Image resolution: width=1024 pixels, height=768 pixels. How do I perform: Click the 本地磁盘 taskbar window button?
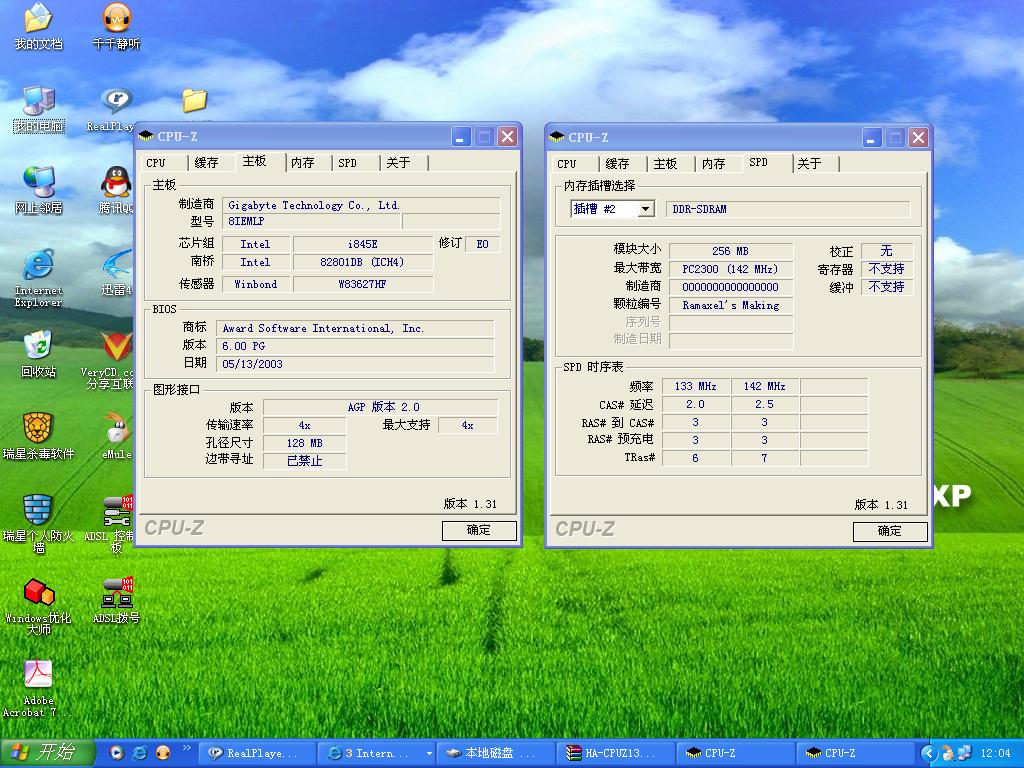[x=496, y=753]
